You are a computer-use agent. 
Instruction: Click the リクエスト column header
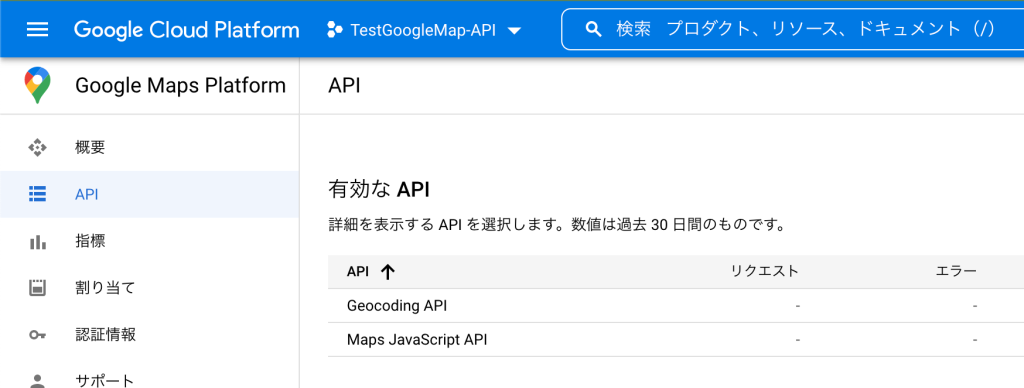tap(765, 272)
